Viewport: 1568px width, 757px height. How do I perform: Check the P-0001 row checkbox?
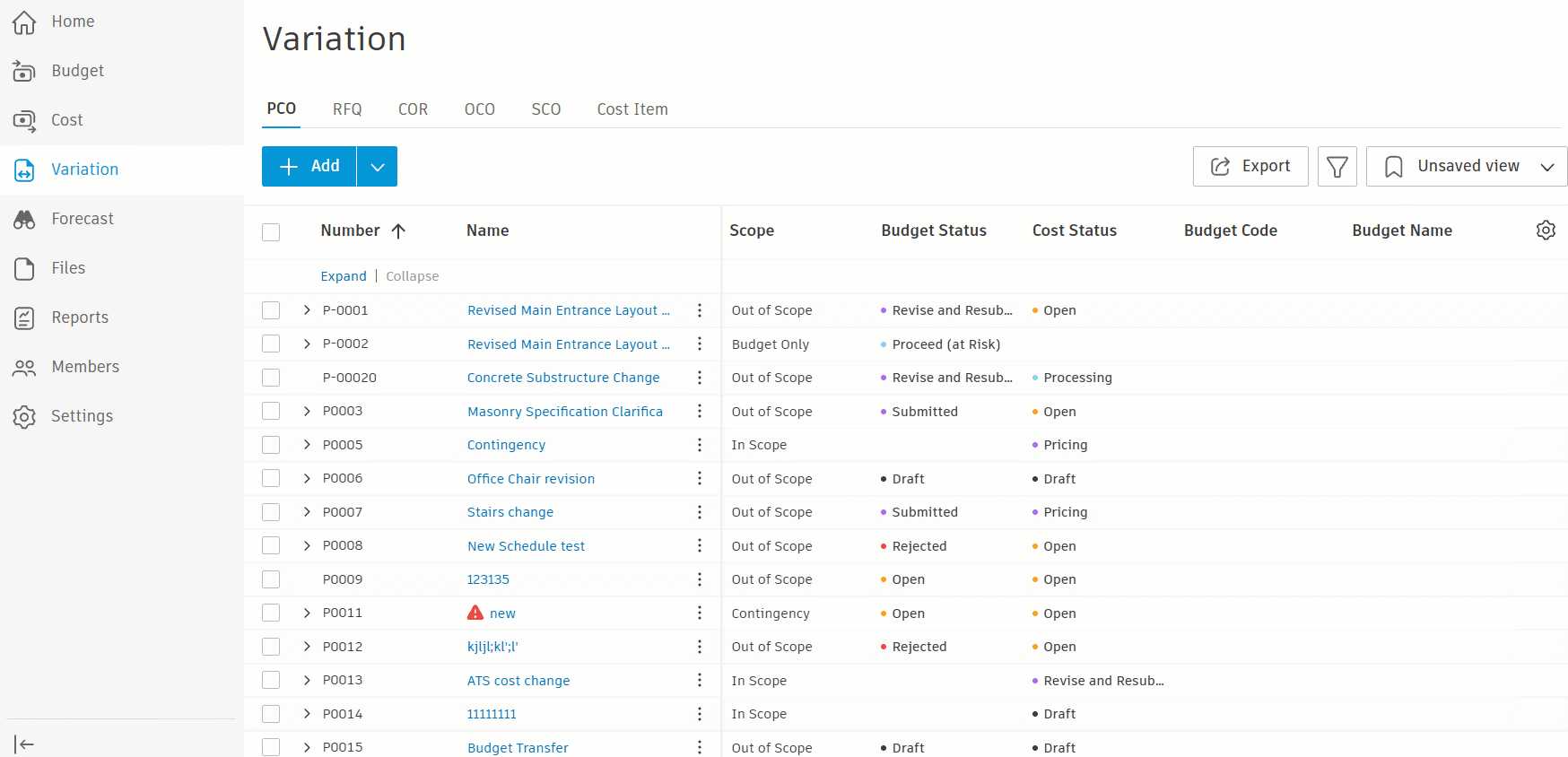point(271,310)
